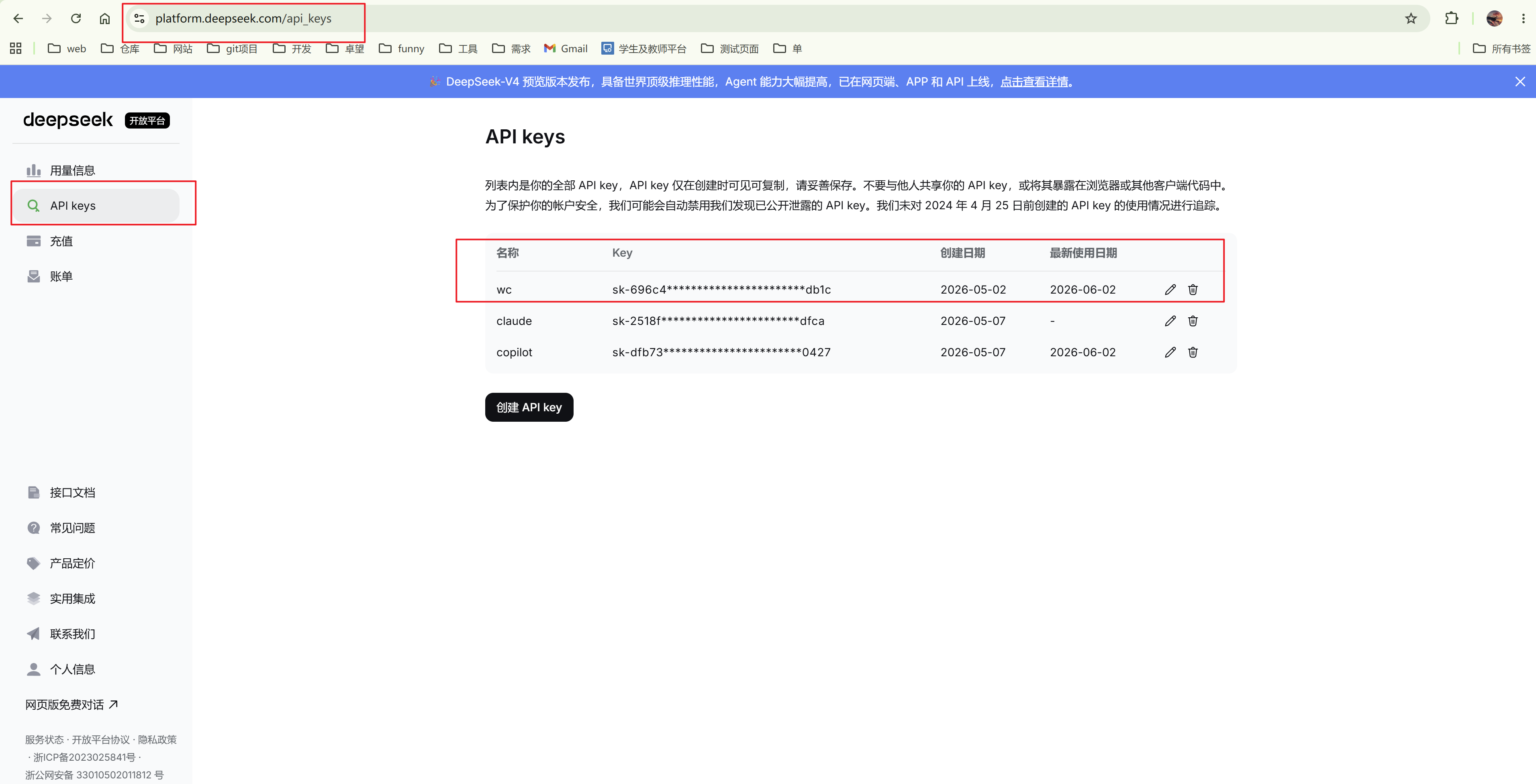Reload the page with the refresh icon
This screenshot has width=1536, height=784.
tap(76, 18)
